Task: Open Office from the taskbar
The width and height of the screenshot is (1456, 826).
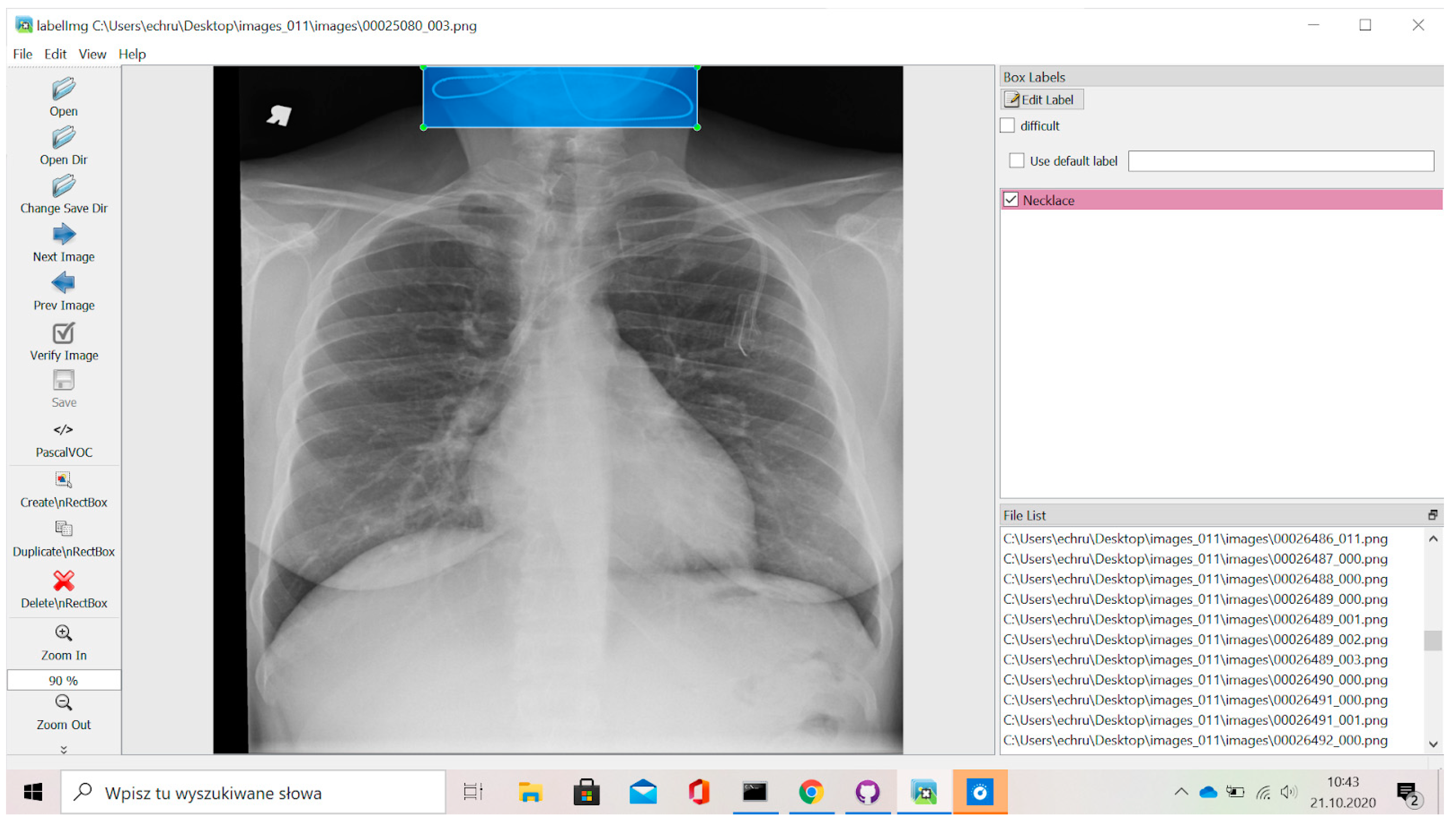Action: 699,792
